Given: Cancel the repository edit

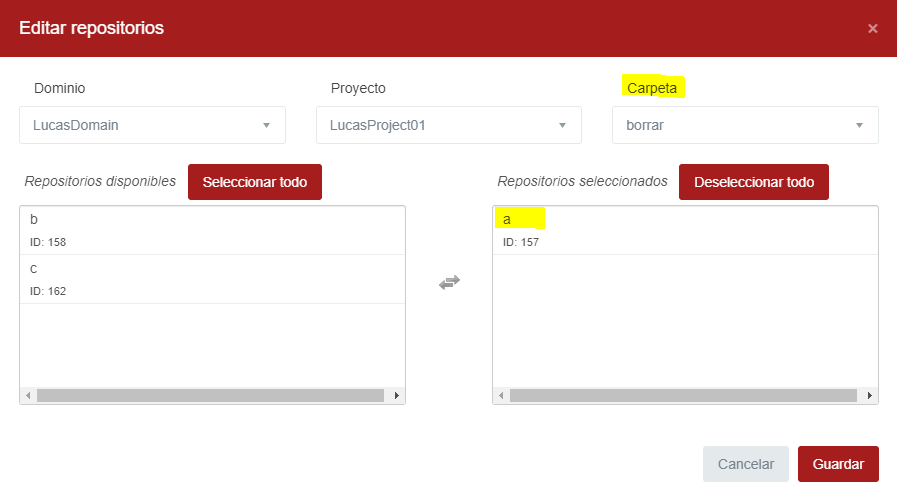Looking at the screenshot, I should [x=746, y=464].
